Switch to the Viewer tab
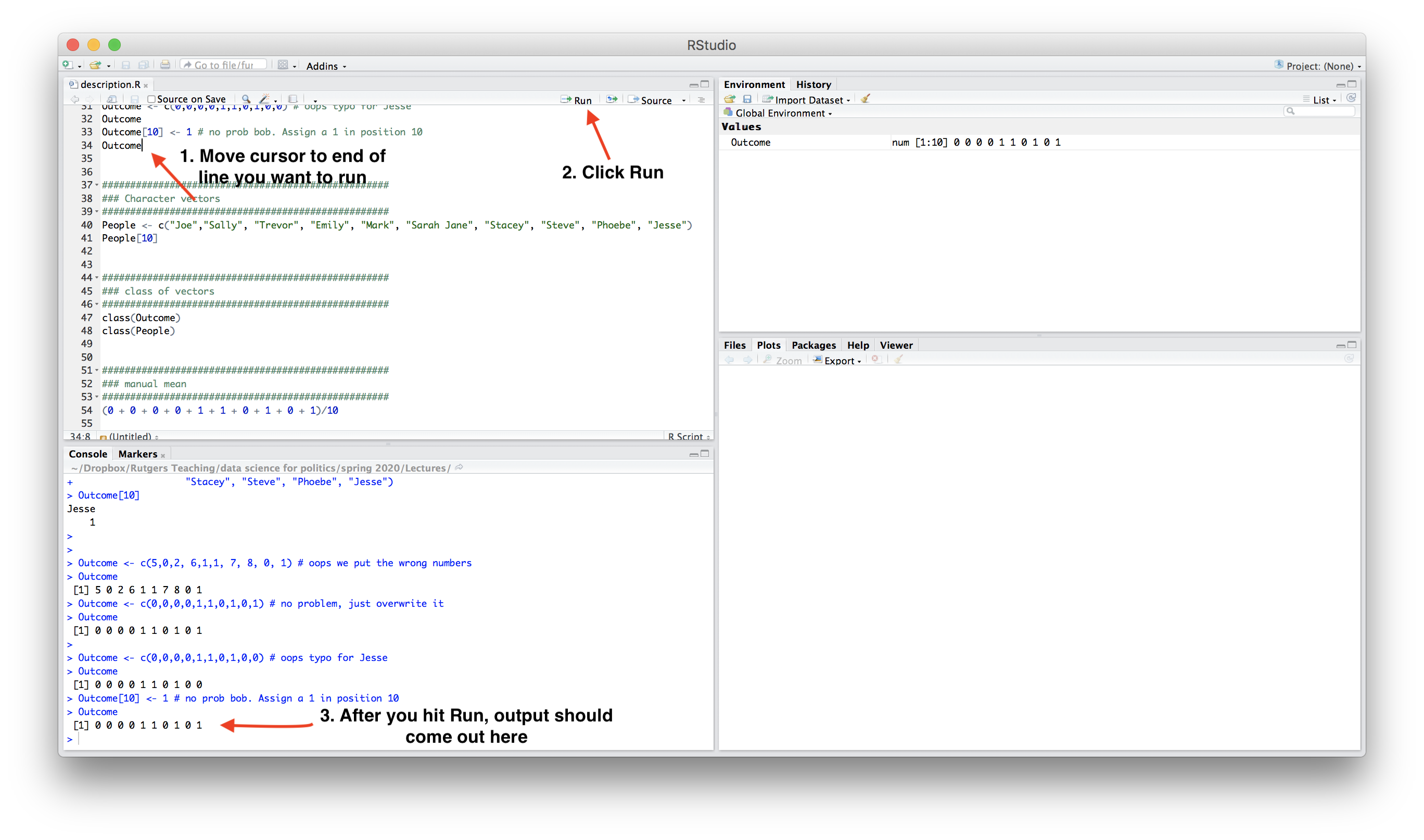Screen dimensions: 1424x840 point(897,345)
